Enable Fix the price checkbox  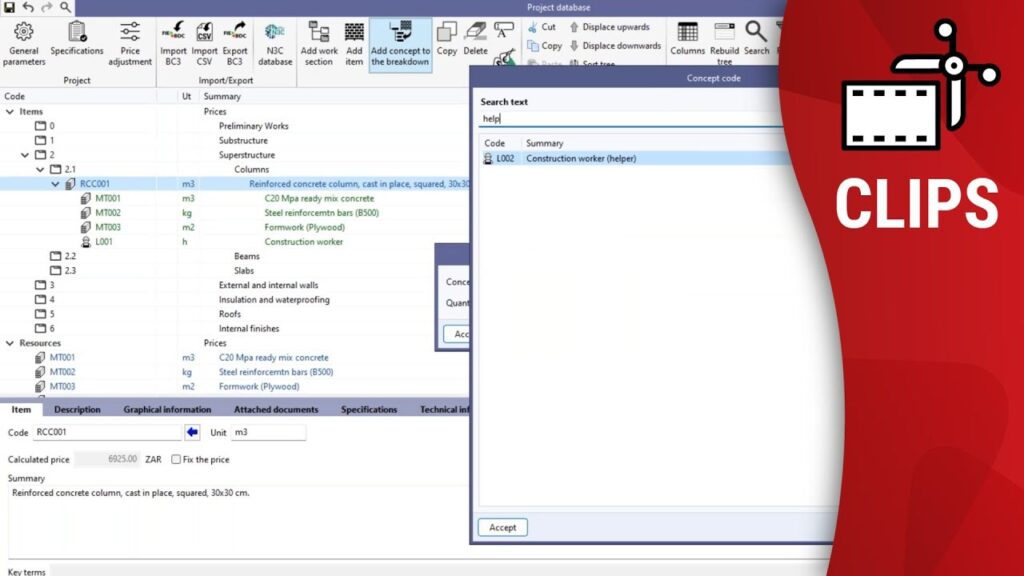176,460
